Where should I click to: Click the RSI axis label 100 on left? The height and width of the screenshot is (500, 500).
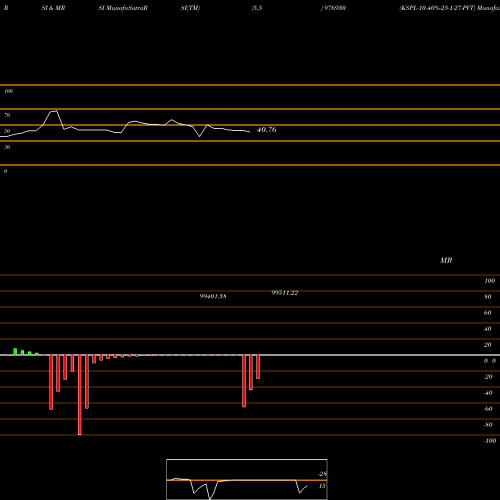pos(8,91)
